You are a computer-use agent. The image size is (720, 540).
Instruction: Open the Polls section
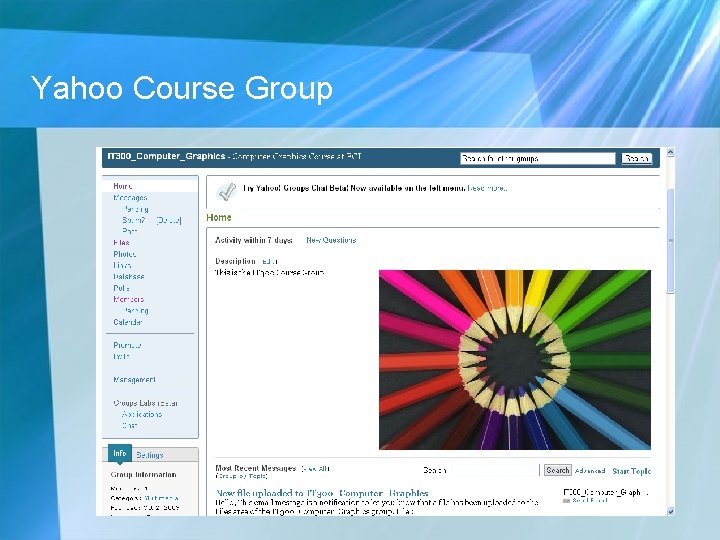pyautogui.click(x=121, y=288)
